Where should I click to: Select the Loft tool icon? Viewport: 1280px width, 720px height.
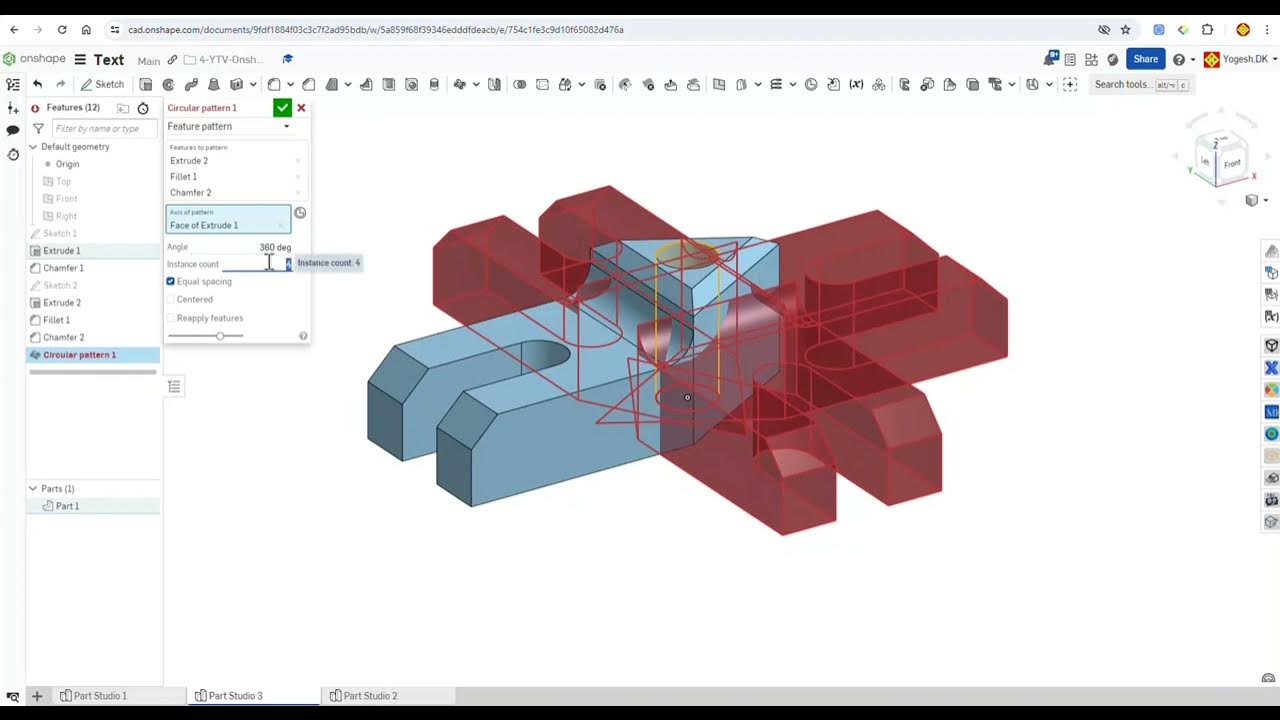(x=214, y=85)
